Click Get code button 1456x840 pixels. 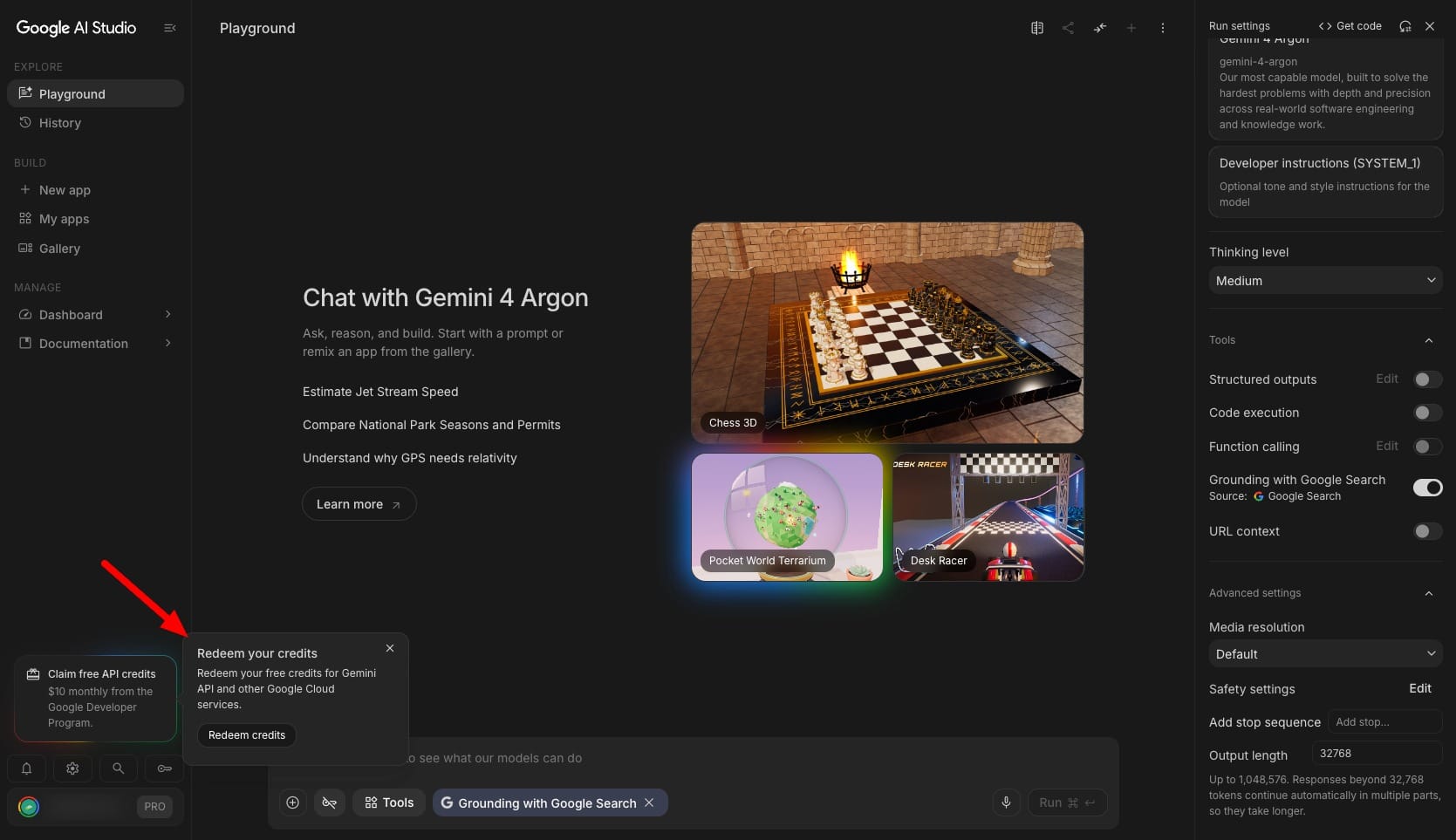1350,26
